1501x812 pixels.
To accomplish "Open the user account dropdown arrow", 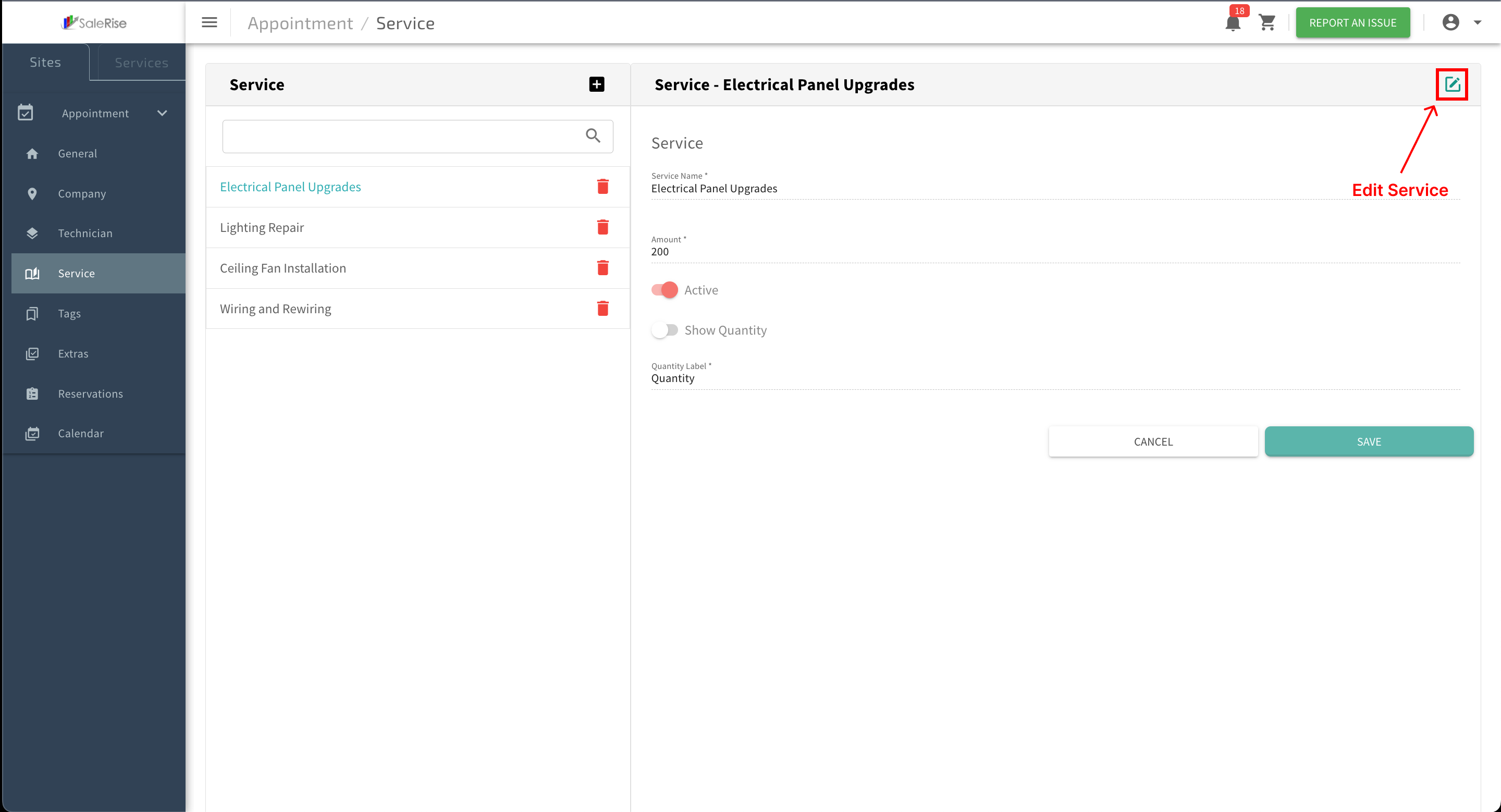I will [x=1477, y=23].
